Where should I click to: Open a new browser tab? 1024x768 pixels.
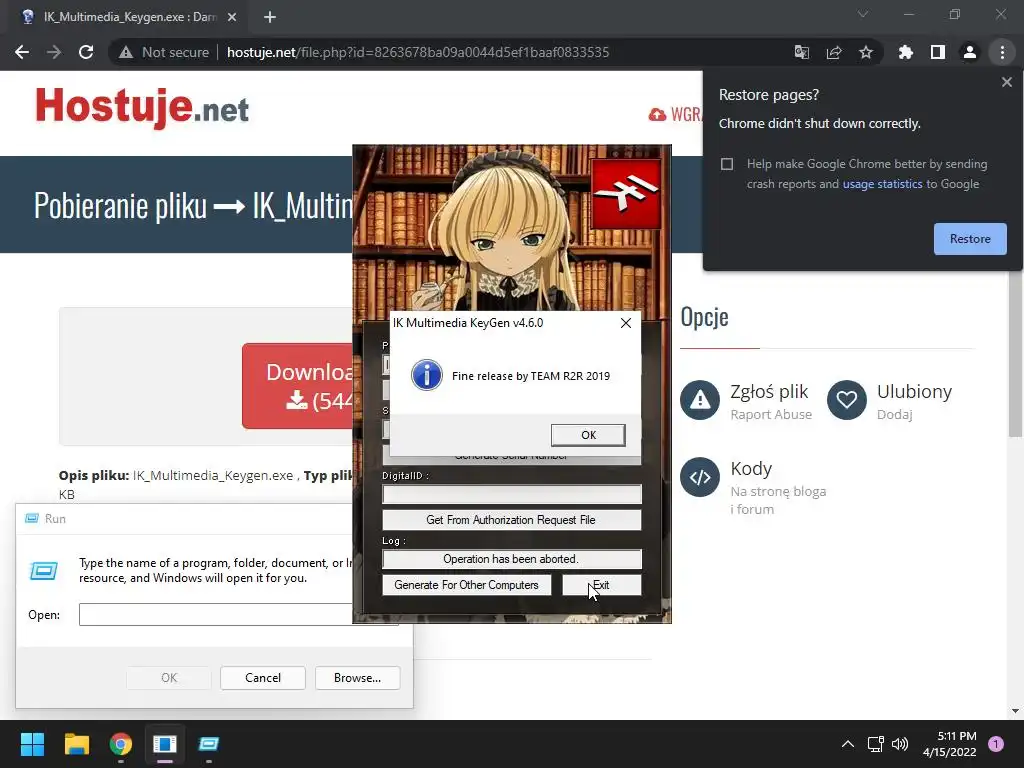(270, 17)
